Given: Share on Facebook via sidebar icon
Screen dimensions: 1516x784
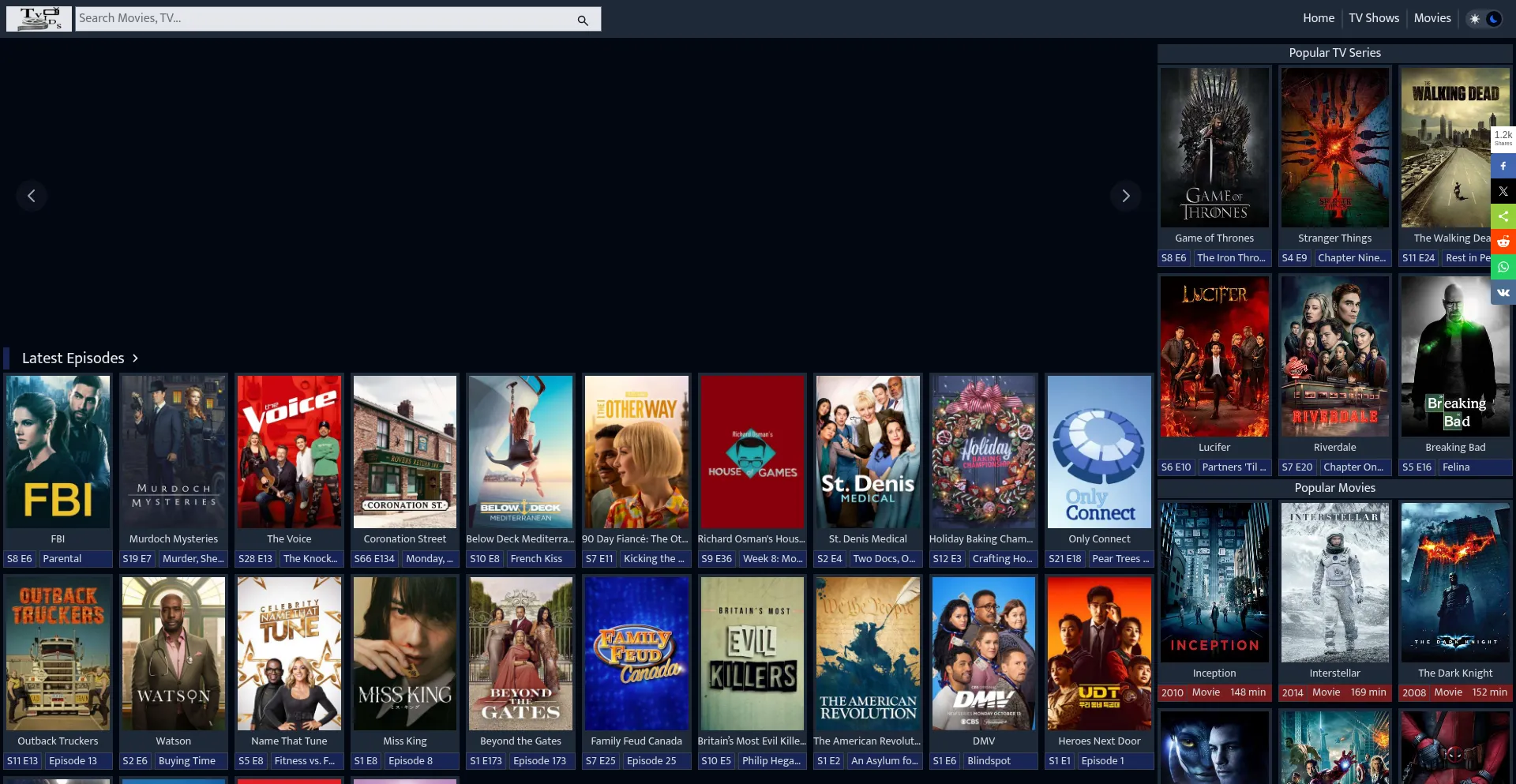Looking at the screenshot, I should pyautogui.click(x=1503, y=166).
